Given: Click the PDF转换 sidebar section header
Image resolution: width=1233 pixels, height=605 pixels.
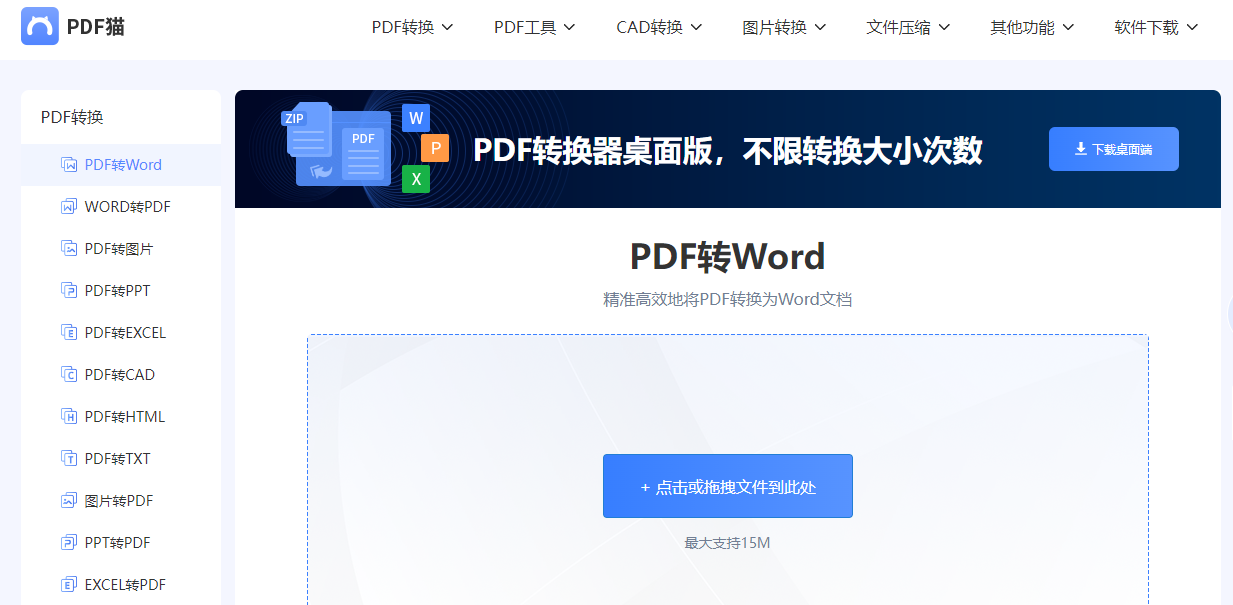Looking at the screenshot, I should click(x=72, y=117).
